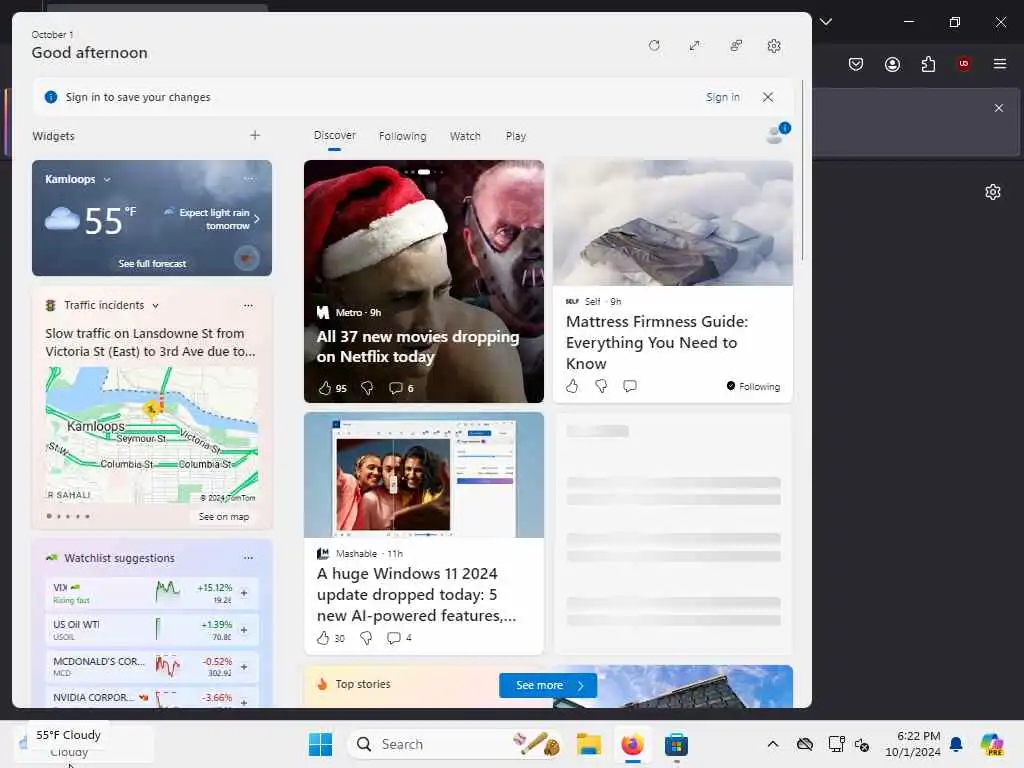The width and height of the screenshot is (1024, 768).
Task: Click the taskbar Search box
Action: [455, 744]
